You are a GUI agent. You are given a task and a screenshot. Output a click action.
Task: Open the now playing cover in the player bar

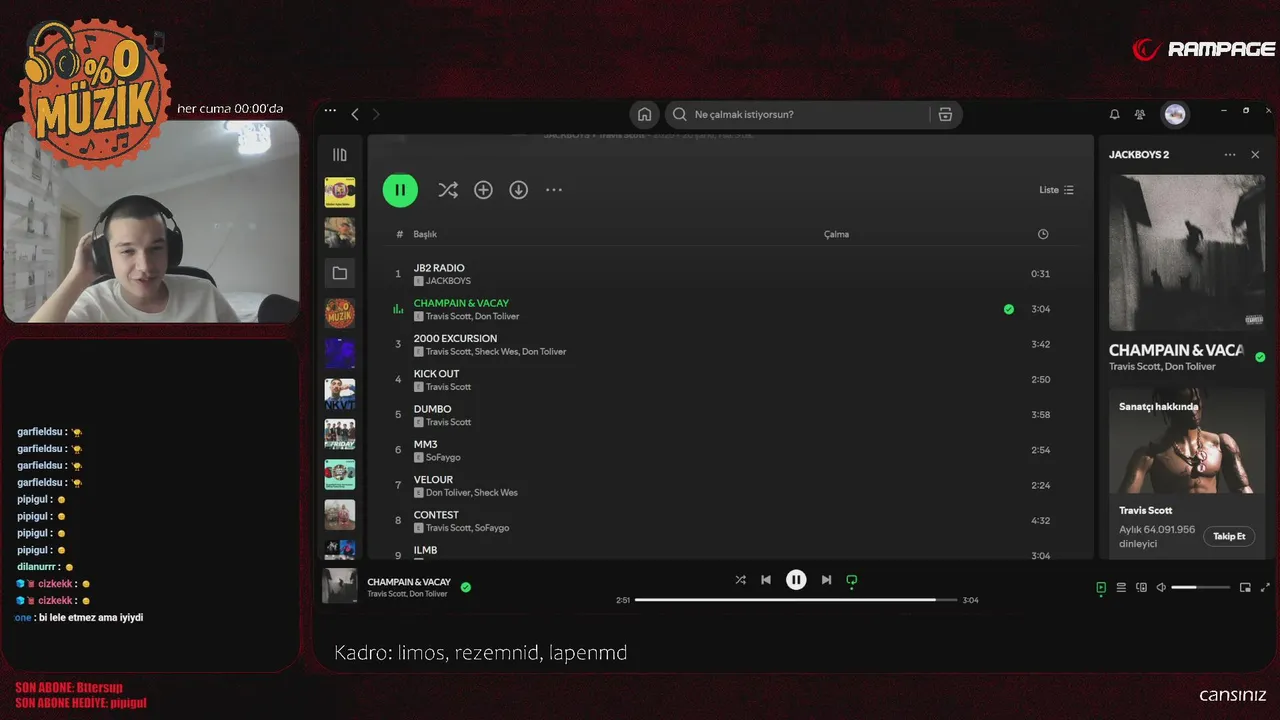340,586
